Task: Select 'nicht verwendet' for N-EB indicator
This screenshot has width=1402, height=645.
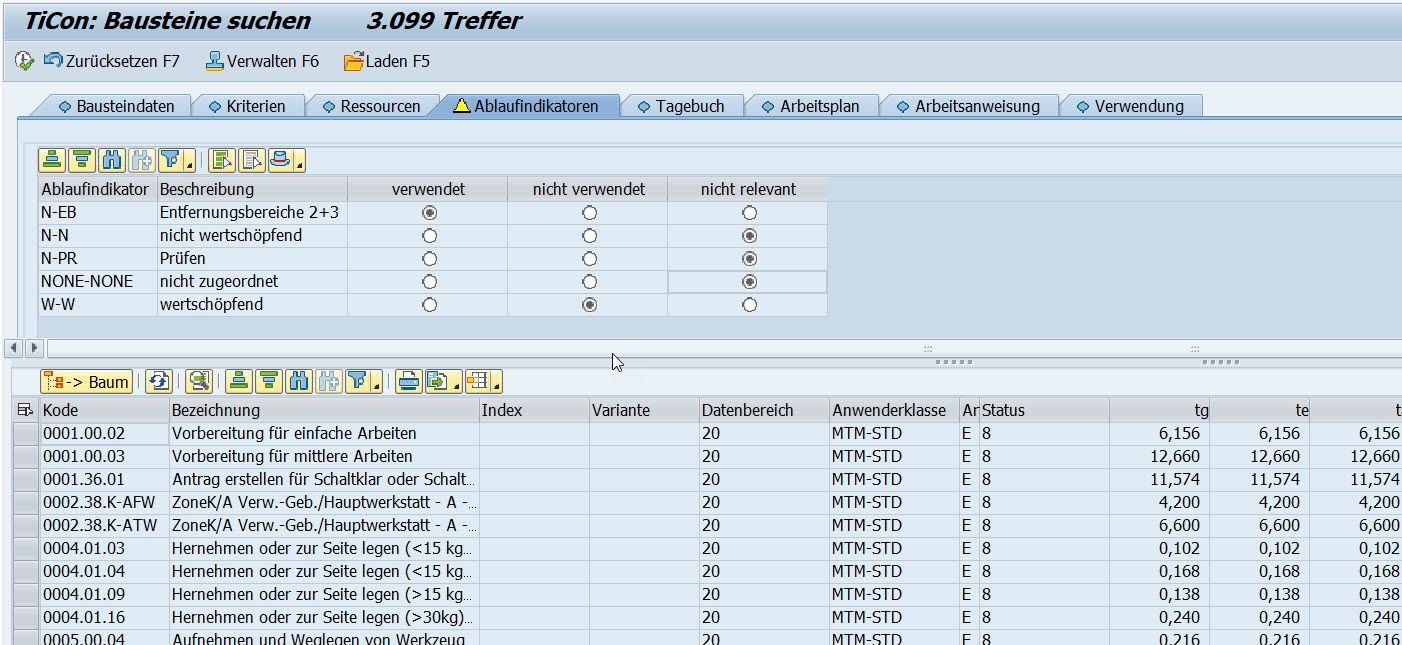Action: coord(589,213)
